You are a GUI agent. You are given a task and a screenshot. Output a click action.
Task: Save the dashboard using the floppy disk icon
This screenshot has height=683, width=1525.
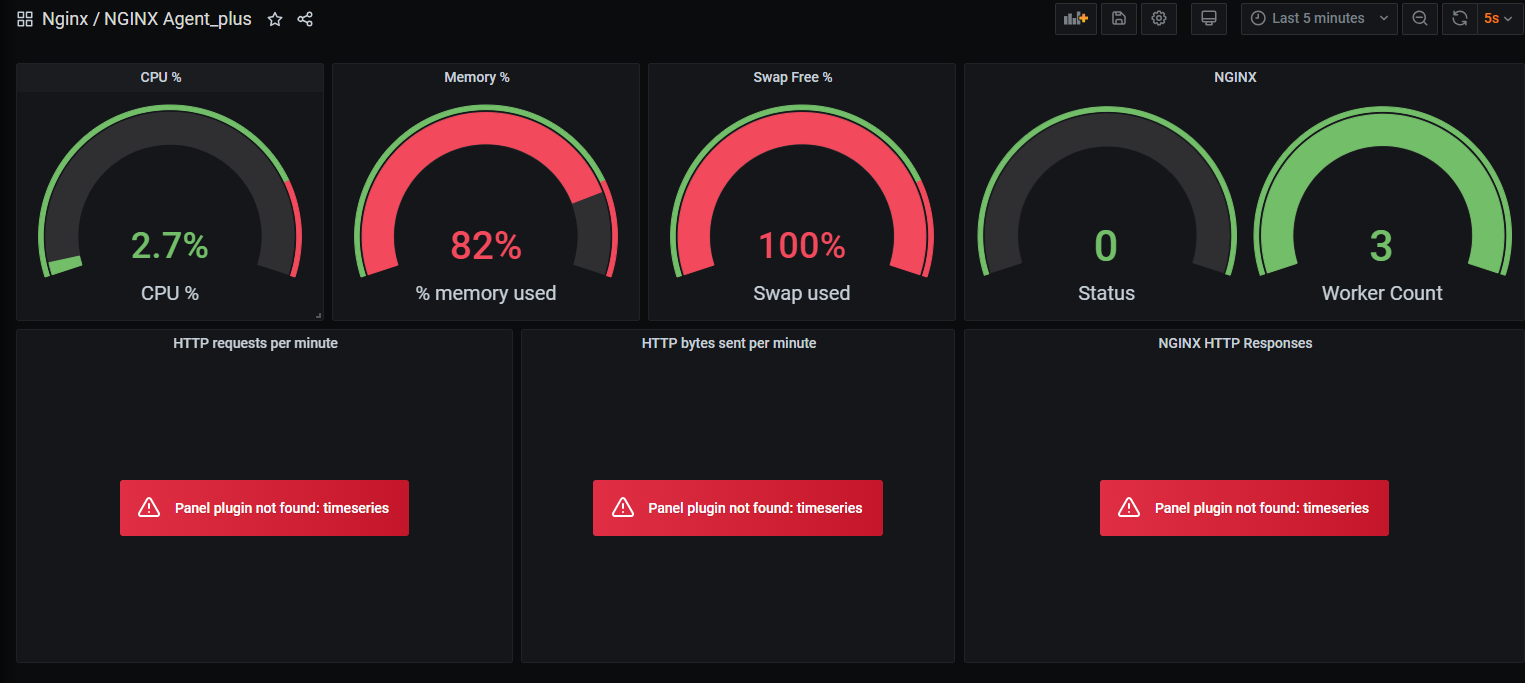[x=1118, y=18]
